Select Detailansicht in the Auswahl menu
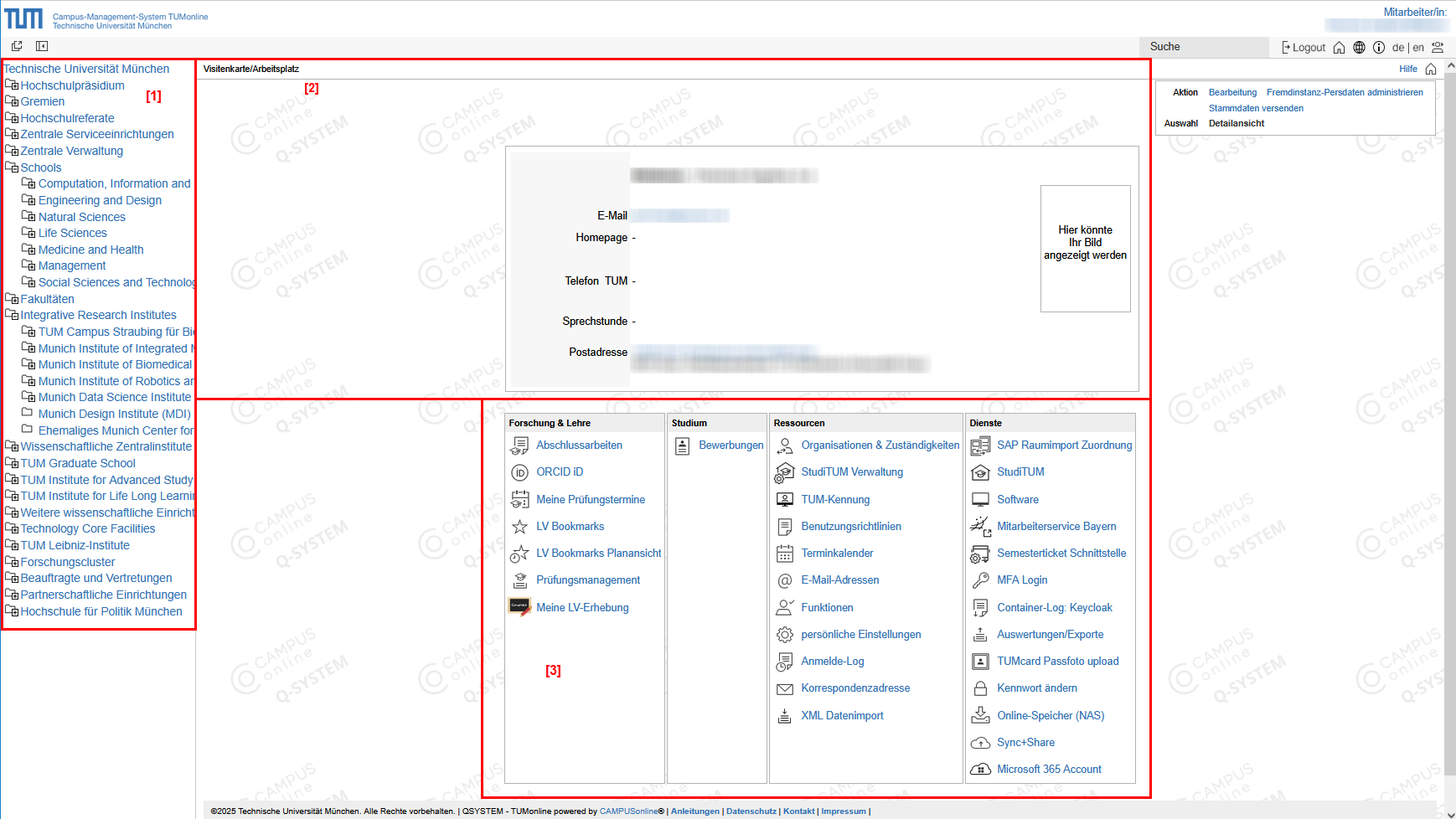The image size is (1456, 819). 1236,123
